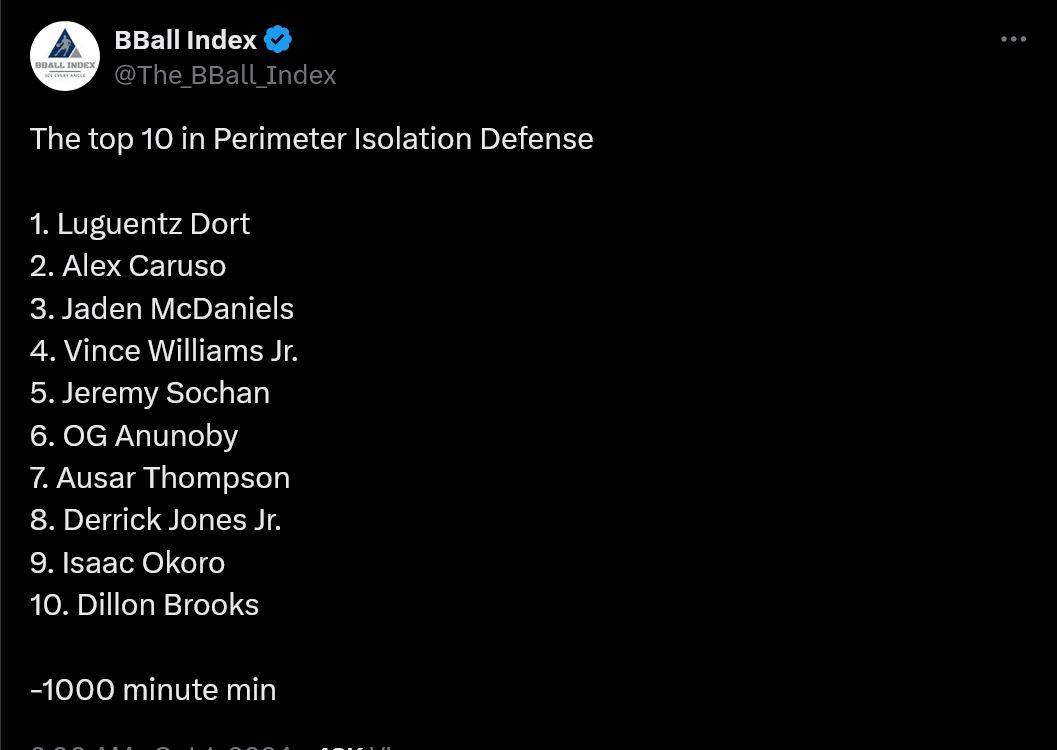Open the BBall Index profile avatar
1057x750 pixels.
pyautogui.click(x=65, y=56)
